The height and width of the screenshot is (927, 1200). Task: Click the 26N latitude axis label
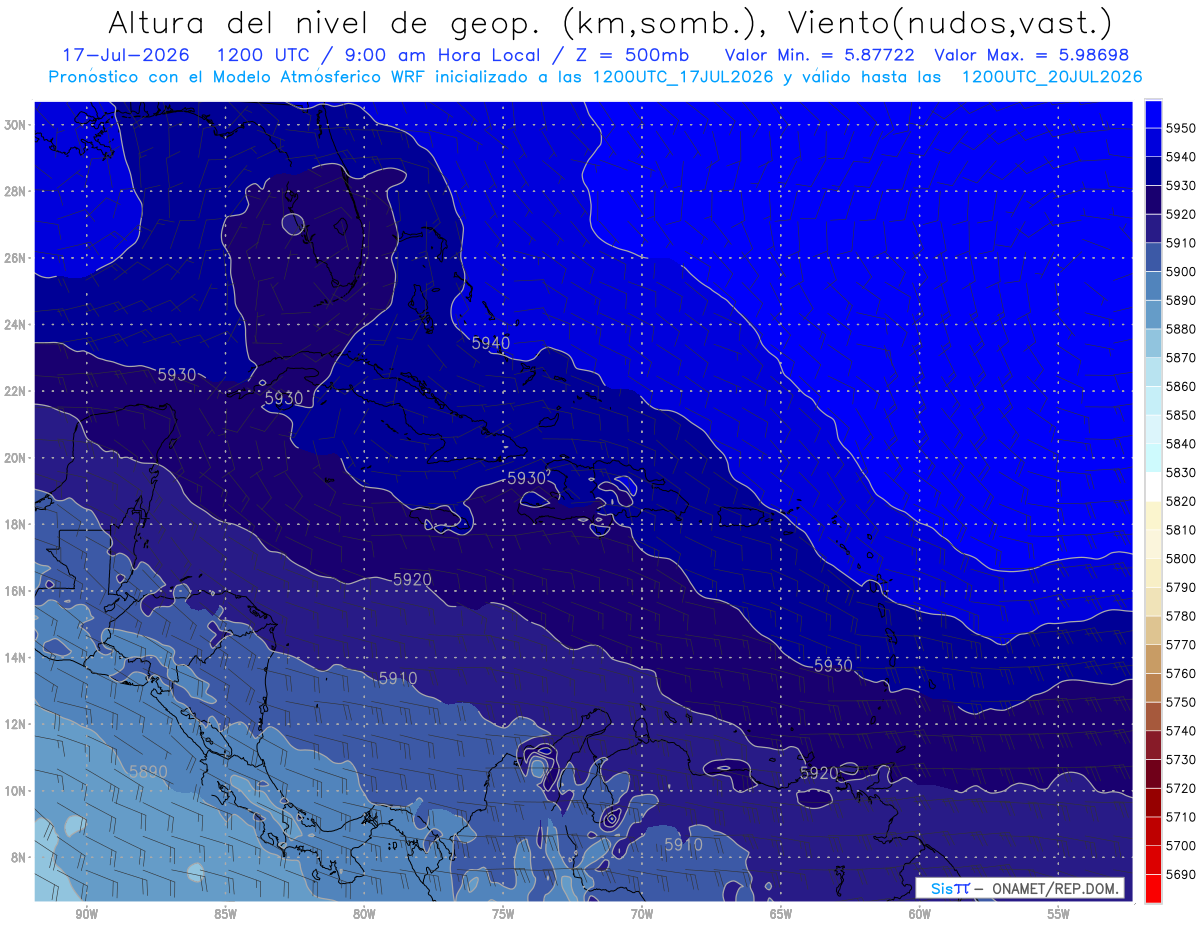click(x=17, y=258)
